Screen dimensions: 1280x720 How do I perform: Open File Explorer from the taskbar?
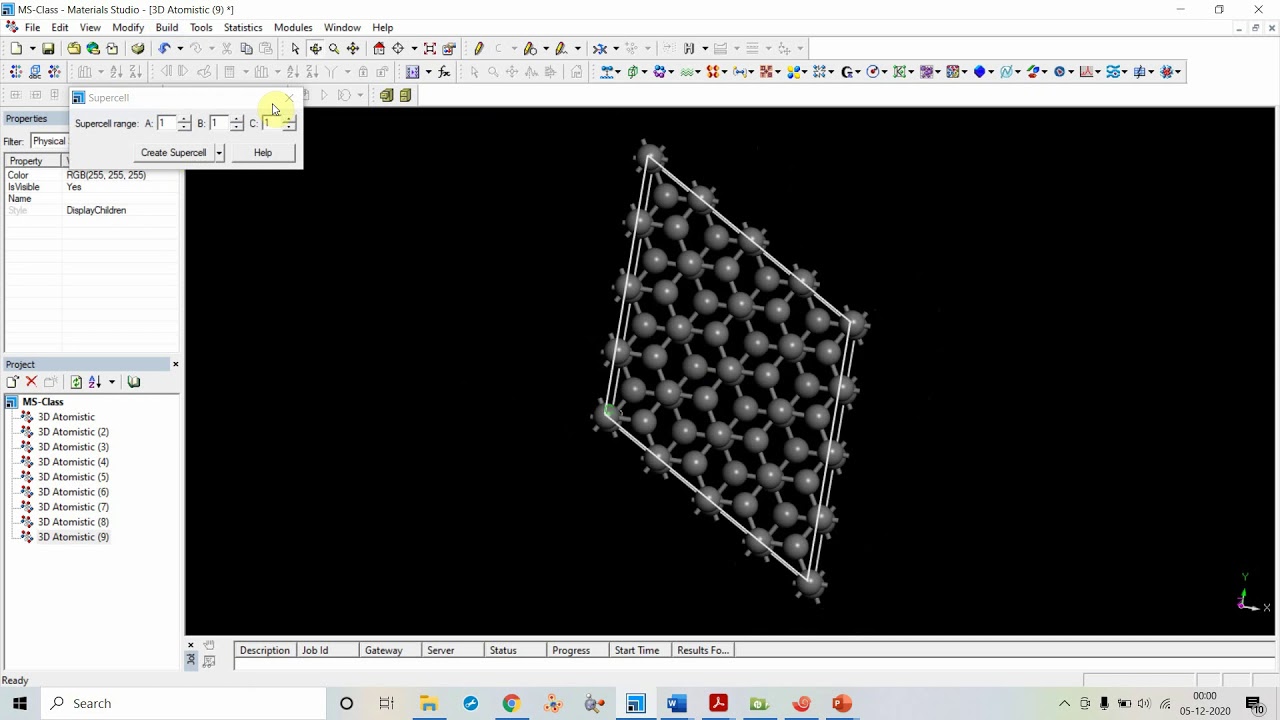(429, 703)
